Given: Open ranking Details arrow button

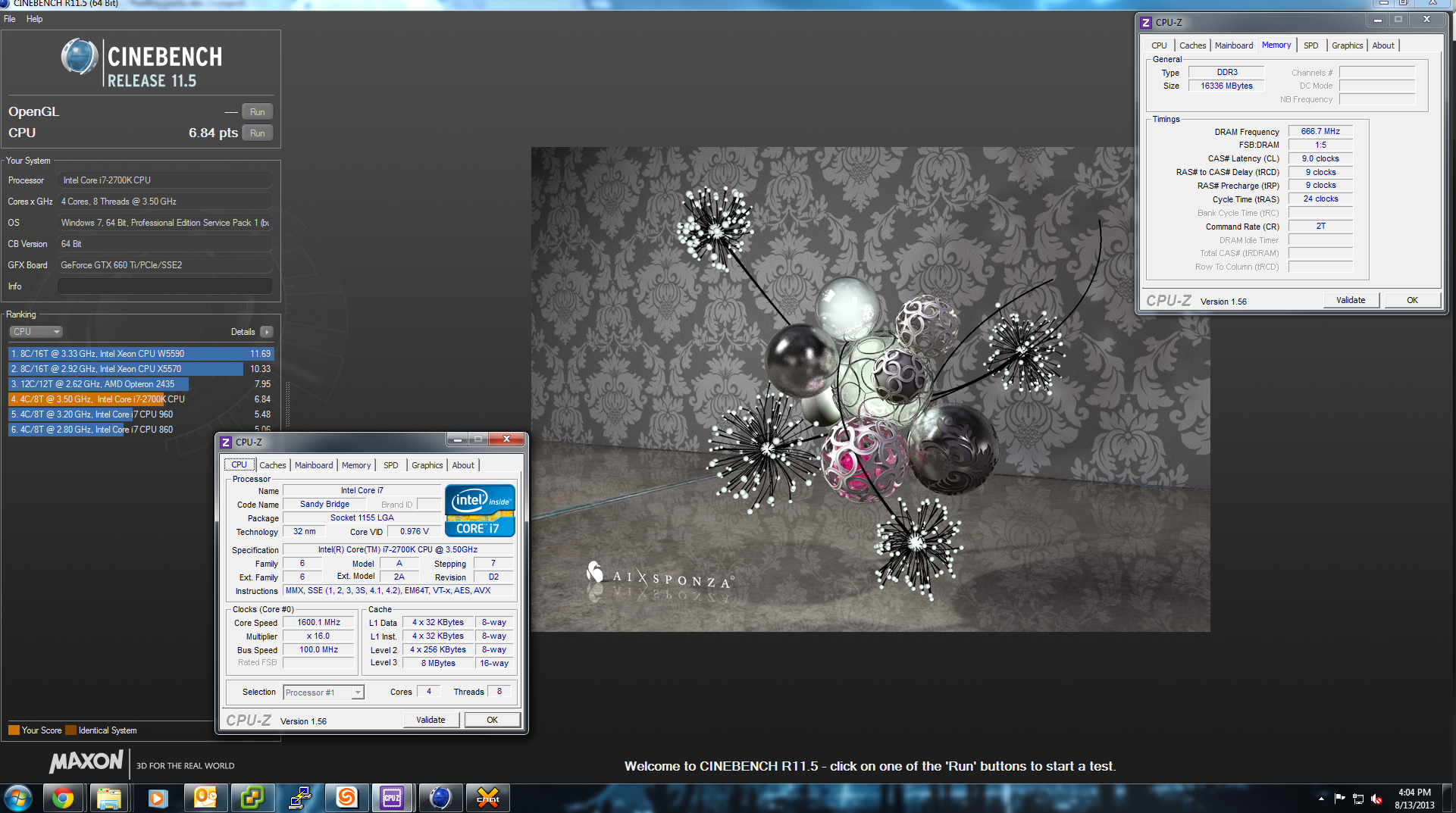Looking at the screenshot, I should tap(267, 332).
